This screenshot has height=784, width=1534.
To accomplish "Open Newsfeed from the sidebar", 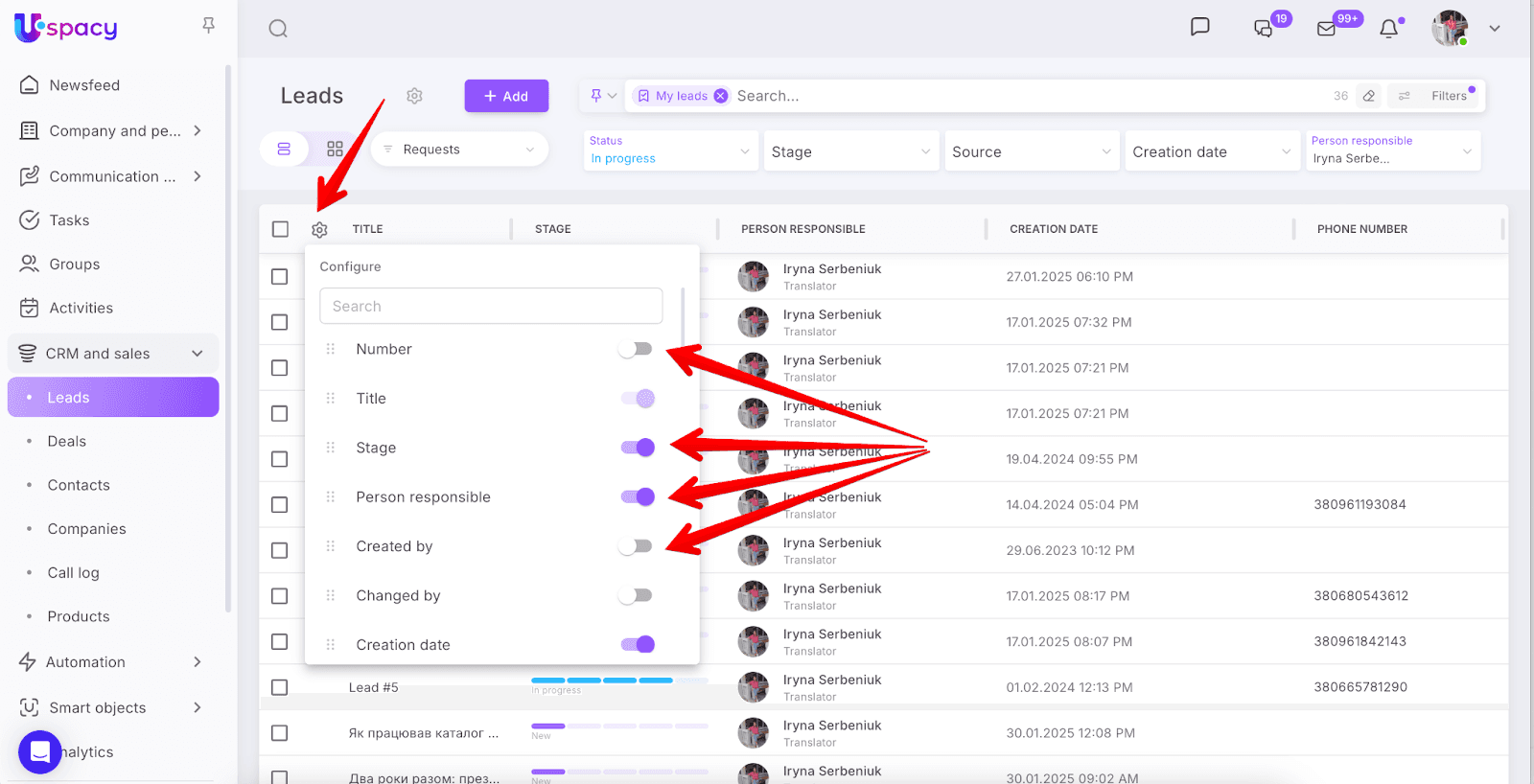I will [84, 85].
